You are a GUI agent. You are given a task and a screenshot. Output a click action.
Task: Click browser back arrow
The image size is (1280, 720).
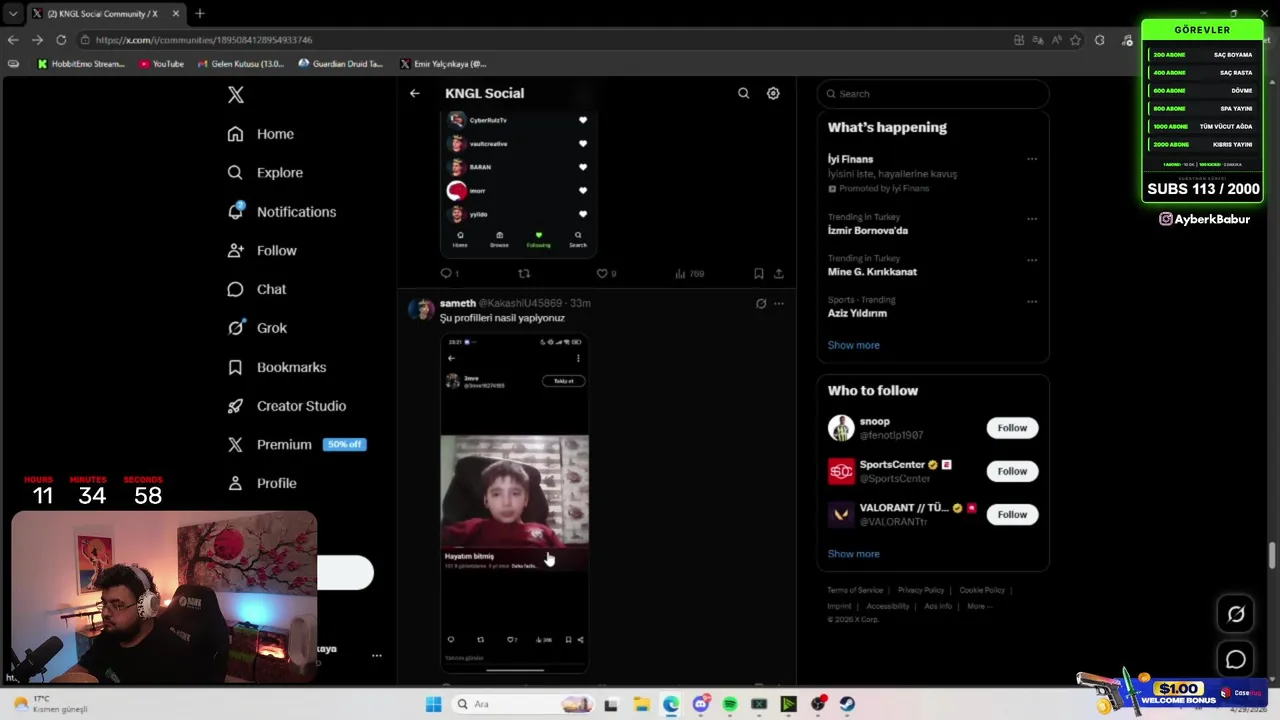point(13,40)
